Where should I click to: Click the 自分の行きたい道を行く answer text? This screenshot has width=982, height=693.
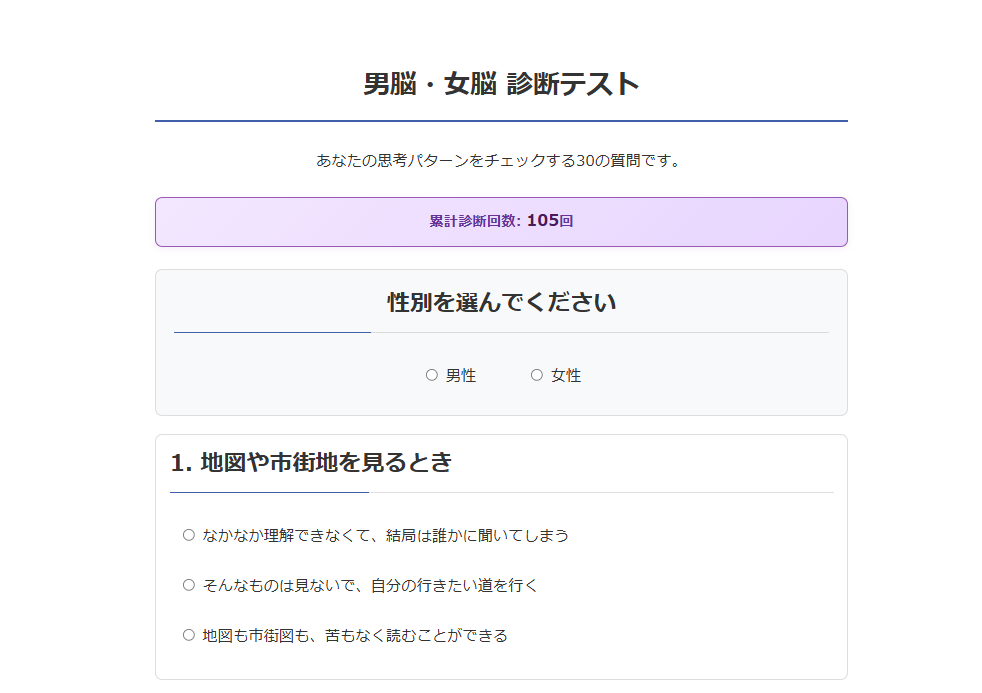[x=455, y=586]
